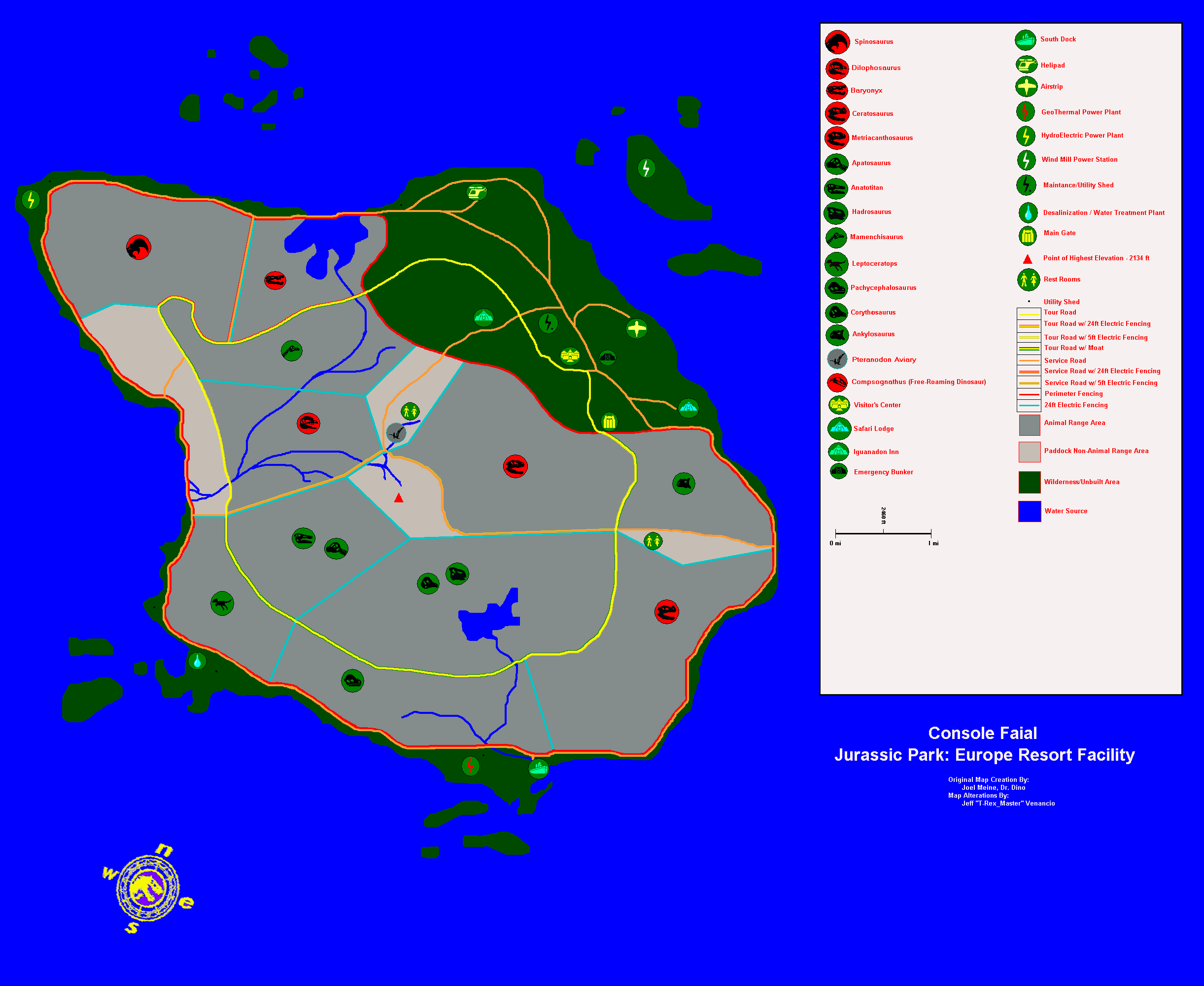The image size is (1204, 986).
Task: Select the Visitor's Center legend icon
Action: (x=839, y=405)
